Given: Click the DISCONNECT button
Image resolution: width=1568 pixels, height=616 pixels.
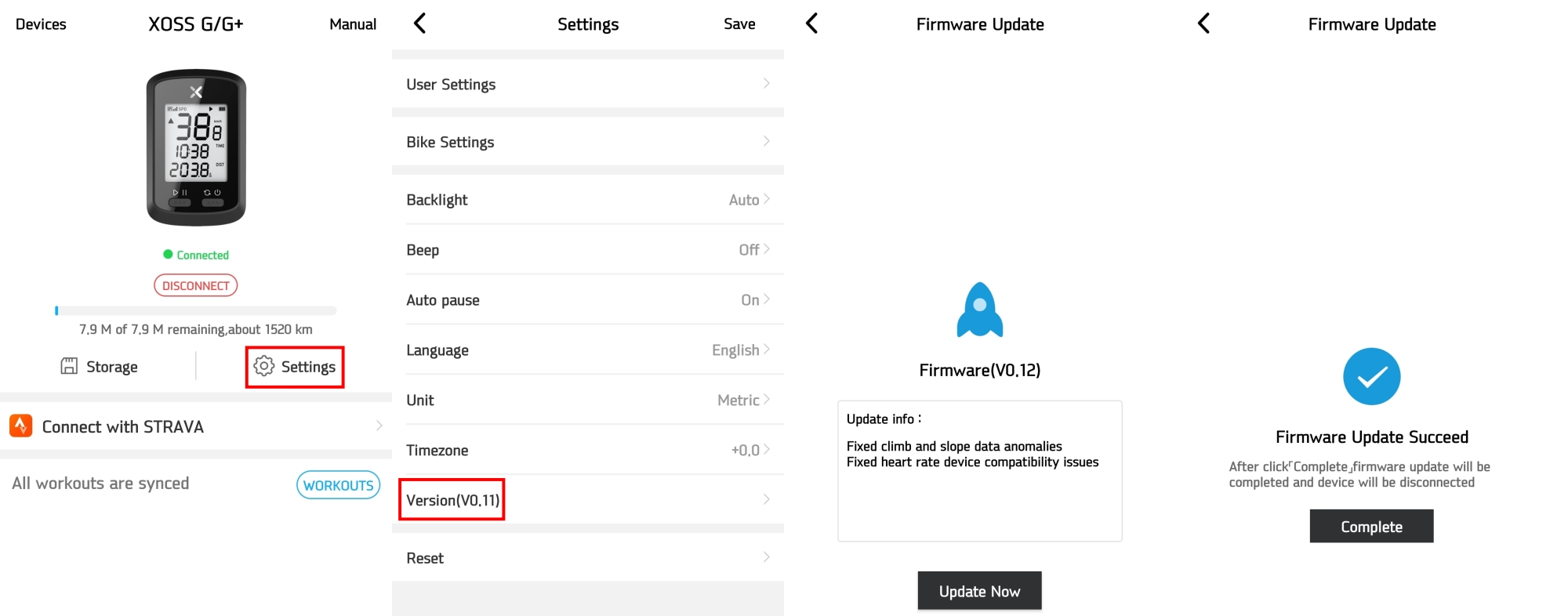Looking at the screenshot, I should point(196,285).
